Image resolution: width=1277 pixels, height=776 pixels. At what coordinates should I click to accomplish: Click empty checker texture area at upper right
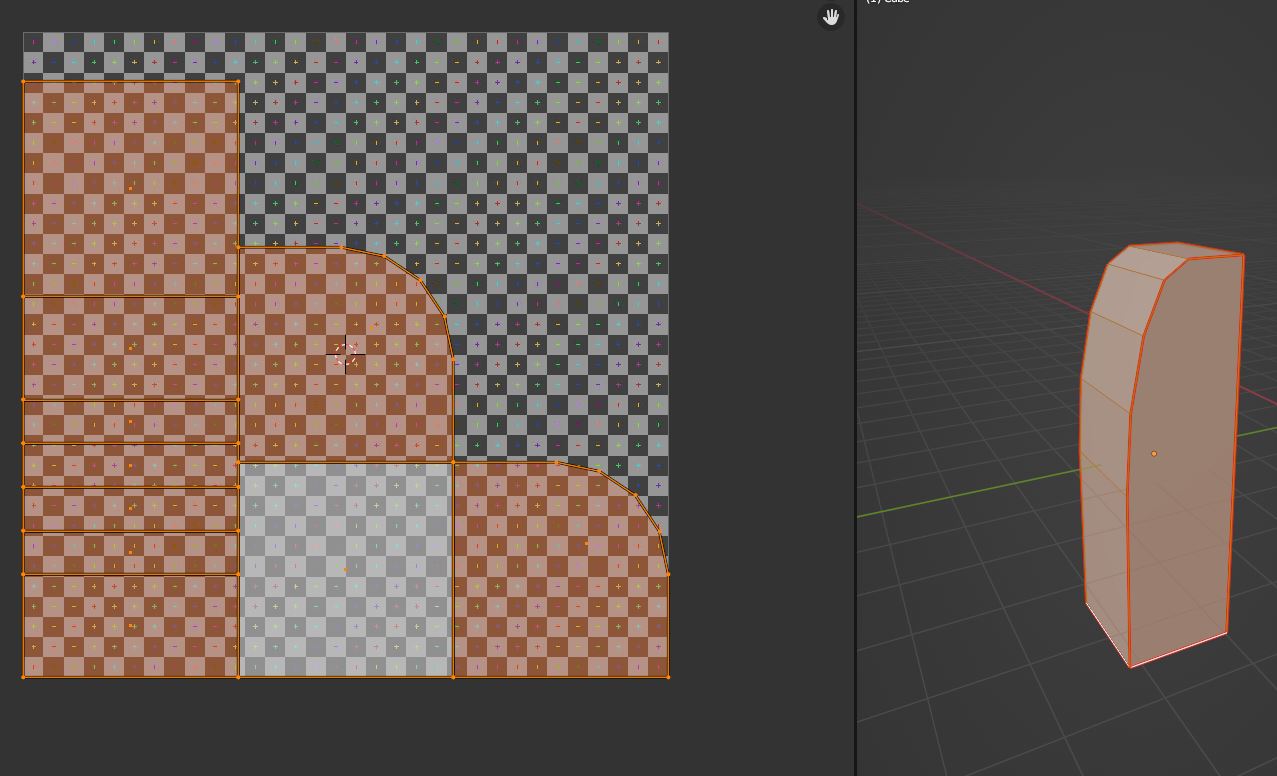point(560,150)
